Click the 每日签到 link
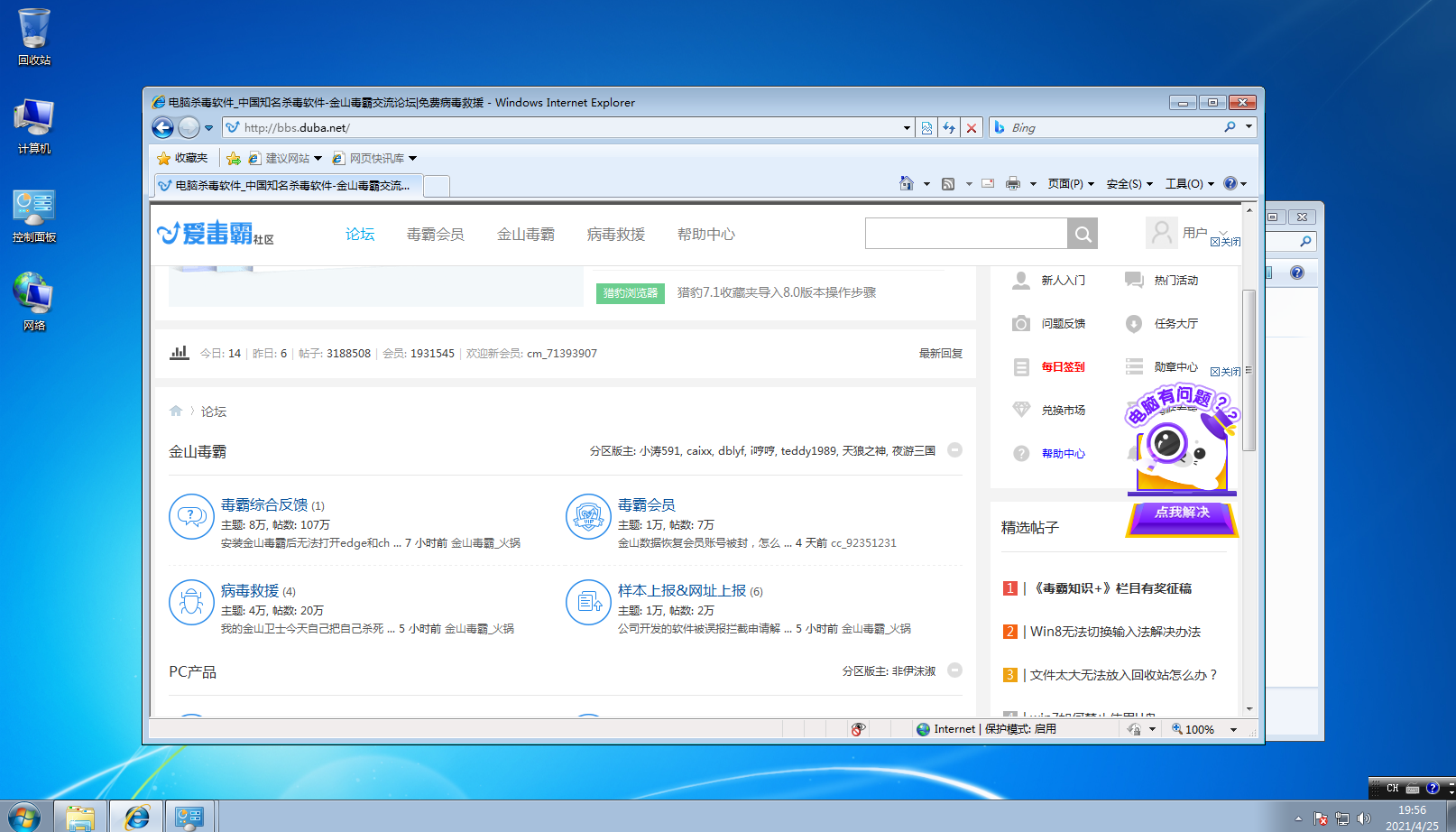1456x832 pixels. pos(1063,367)
